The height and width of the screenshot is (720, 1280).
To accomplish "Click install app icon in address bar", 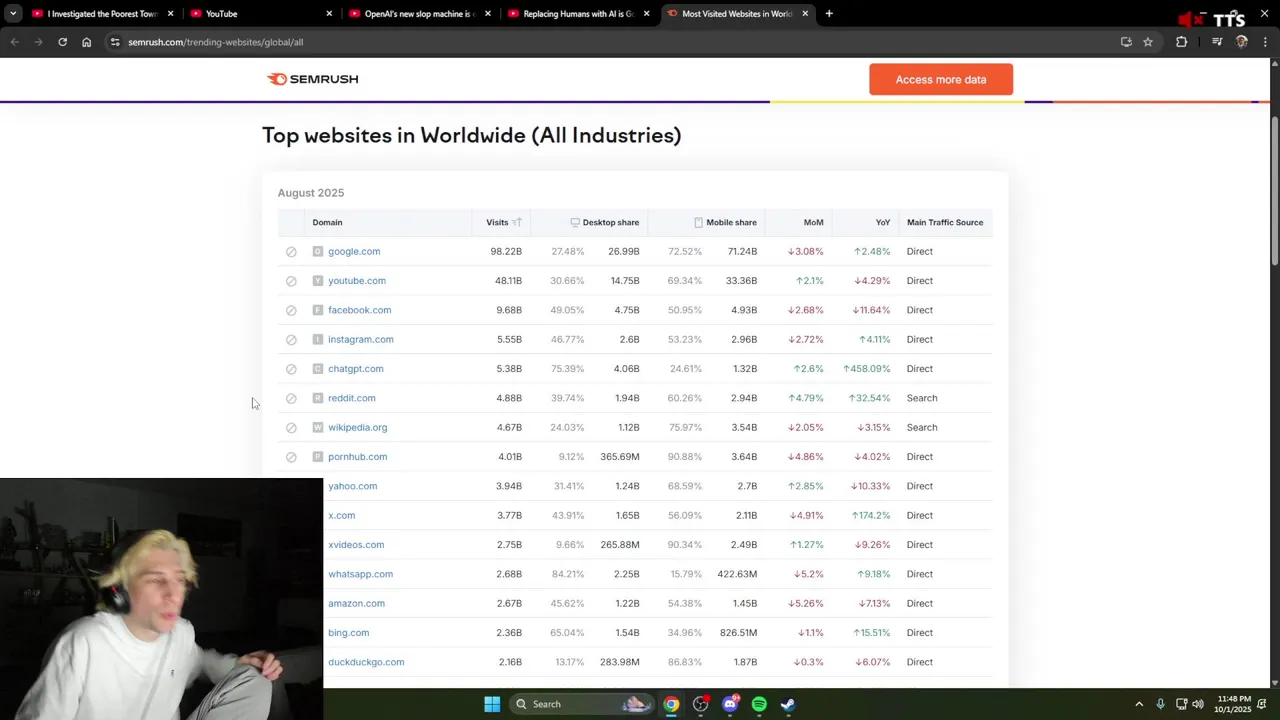I will click(x=1126, y=42).
